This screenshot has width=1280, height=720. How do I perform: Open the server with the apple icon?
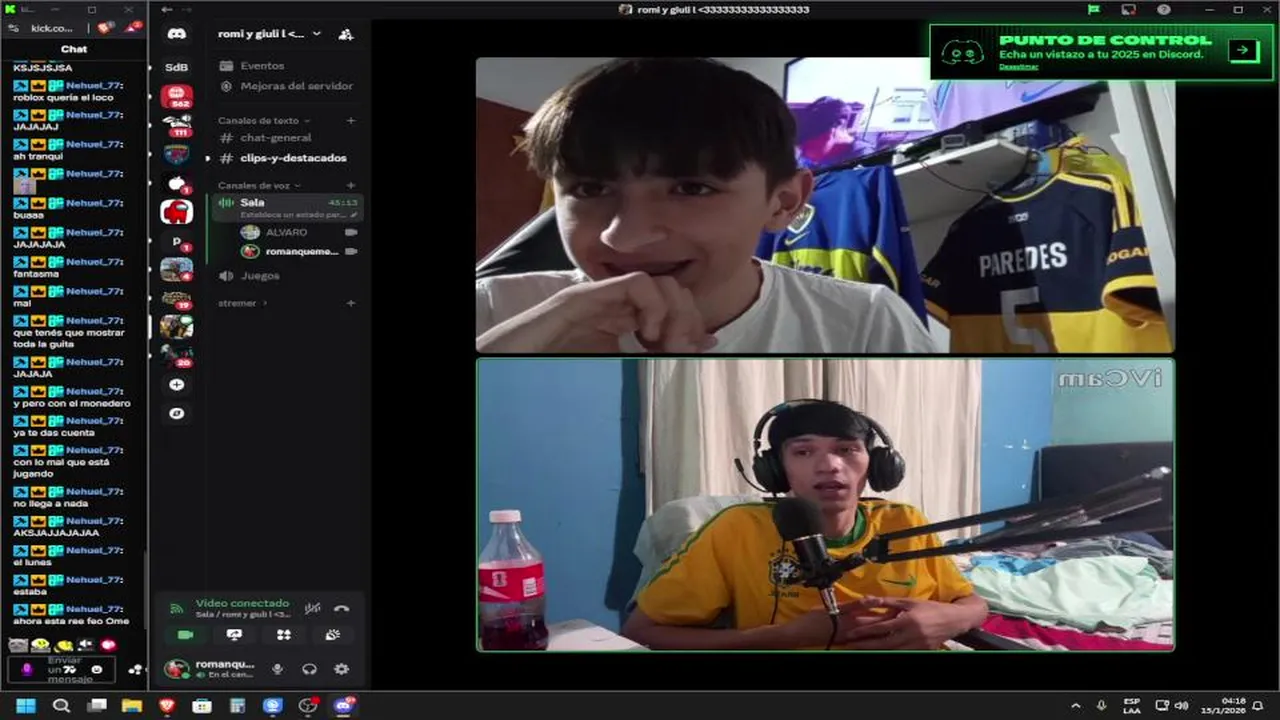coord(177,183)
